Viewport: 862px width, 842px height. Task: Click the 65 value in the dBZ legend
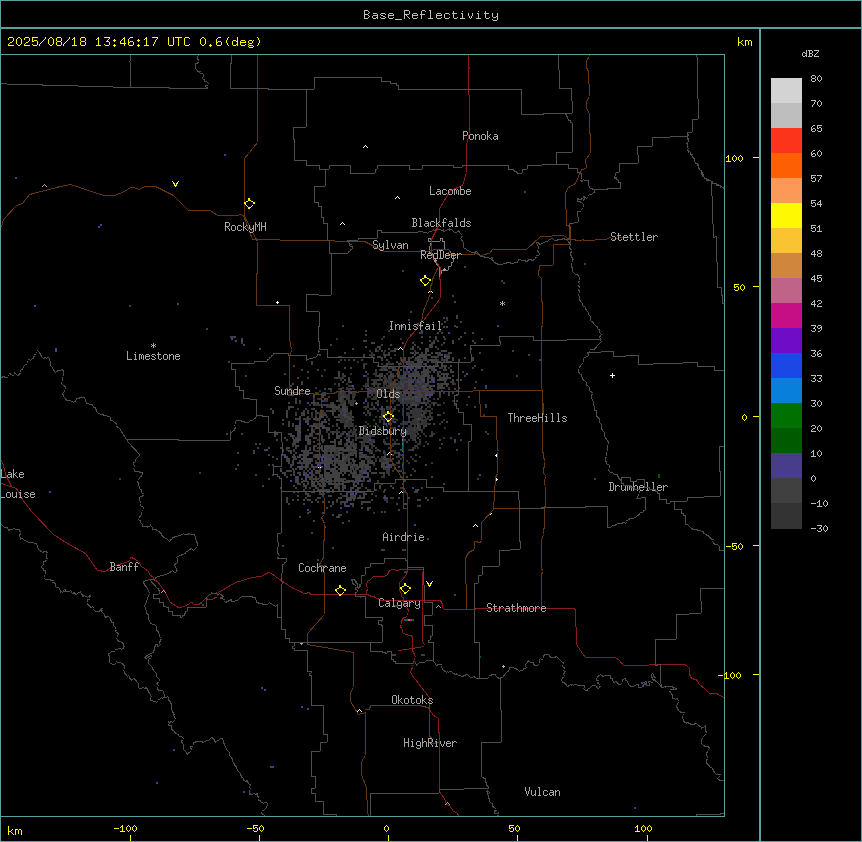(x=816, y=129)
